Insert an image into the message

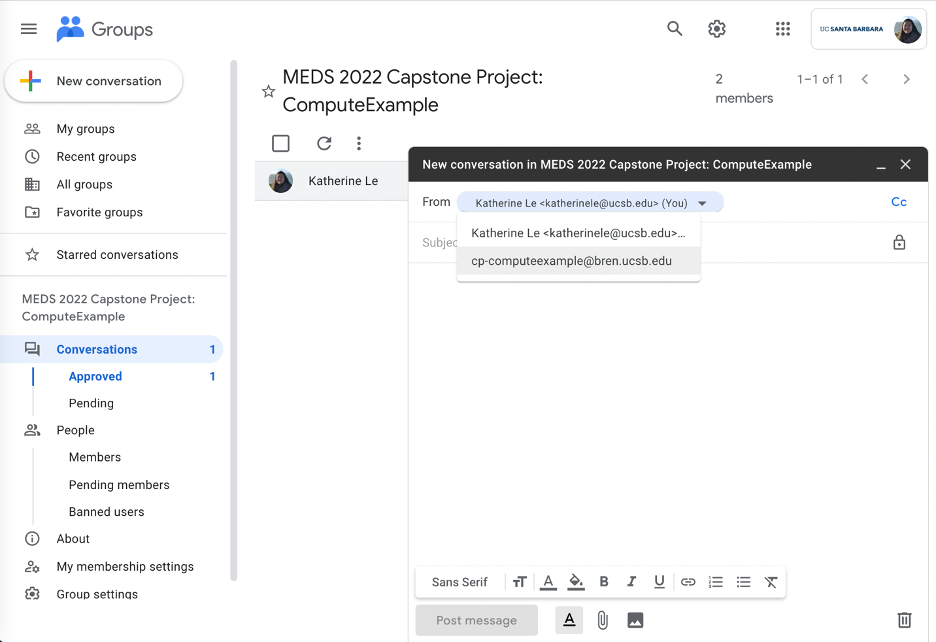tap(635, 621)
